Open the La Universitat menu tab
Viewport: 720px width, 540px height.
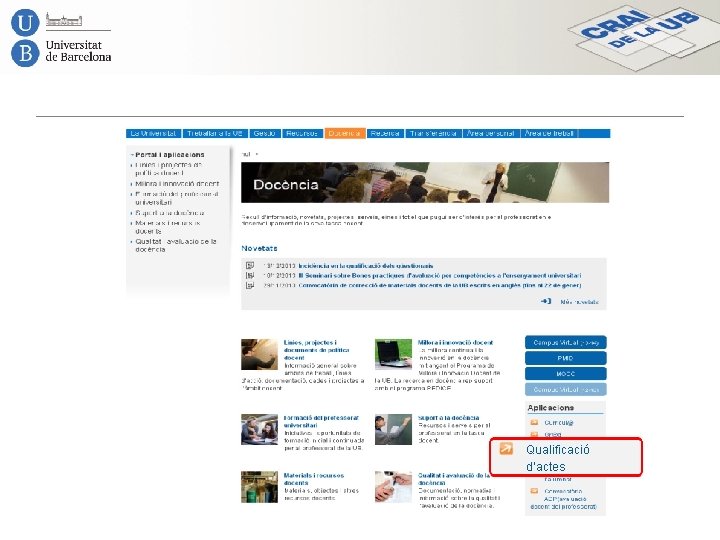click(x=153, y=133)
